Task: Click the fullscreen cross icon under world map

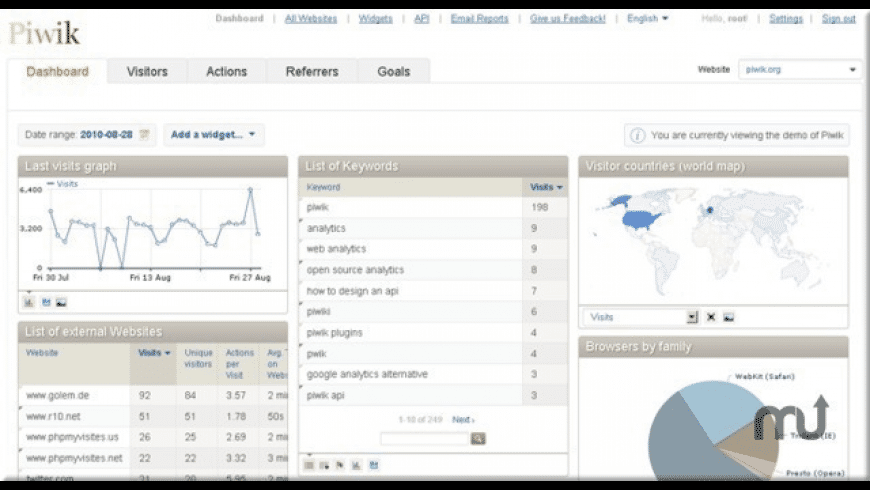Action: point(711,317)
